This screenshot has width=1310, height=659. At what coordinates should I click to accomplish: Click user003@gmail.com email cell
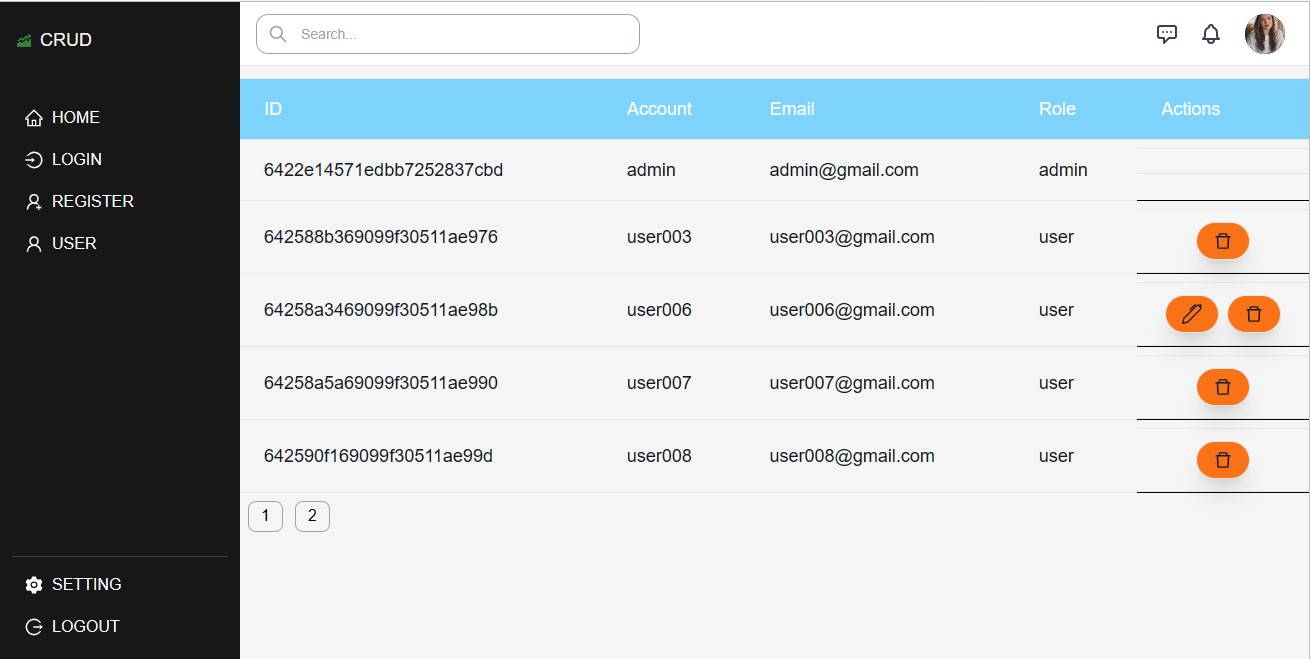pyautogui.click(x=852, y=237)
